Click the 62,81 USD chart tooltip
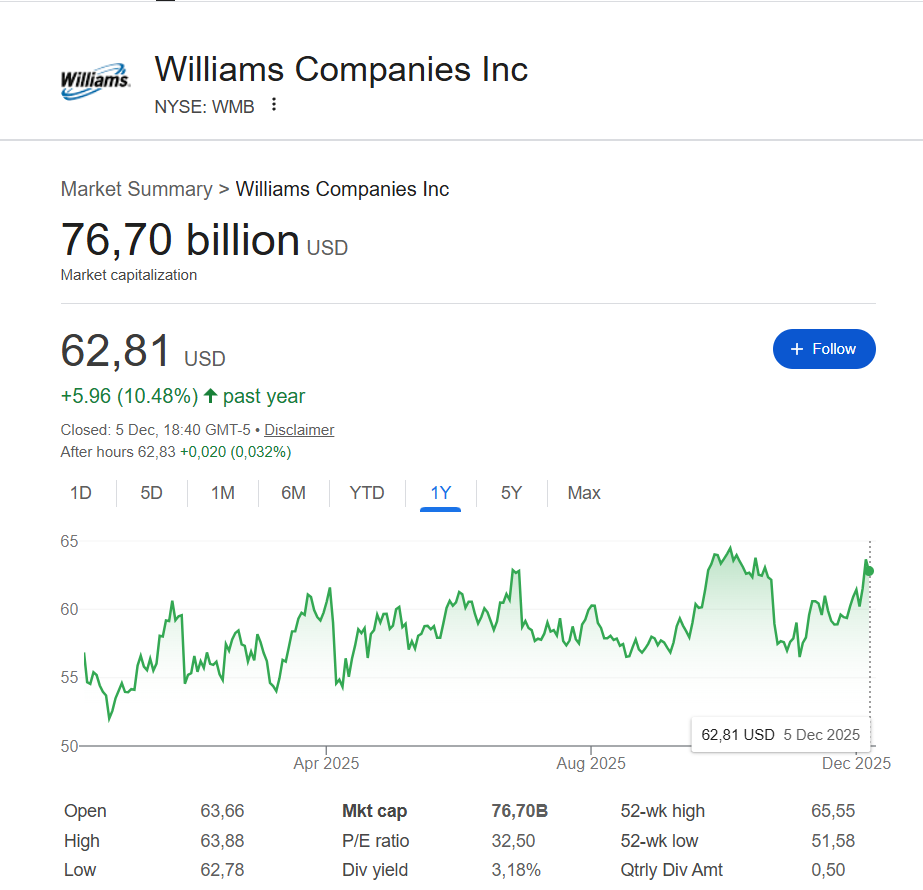 pos(780,735)
